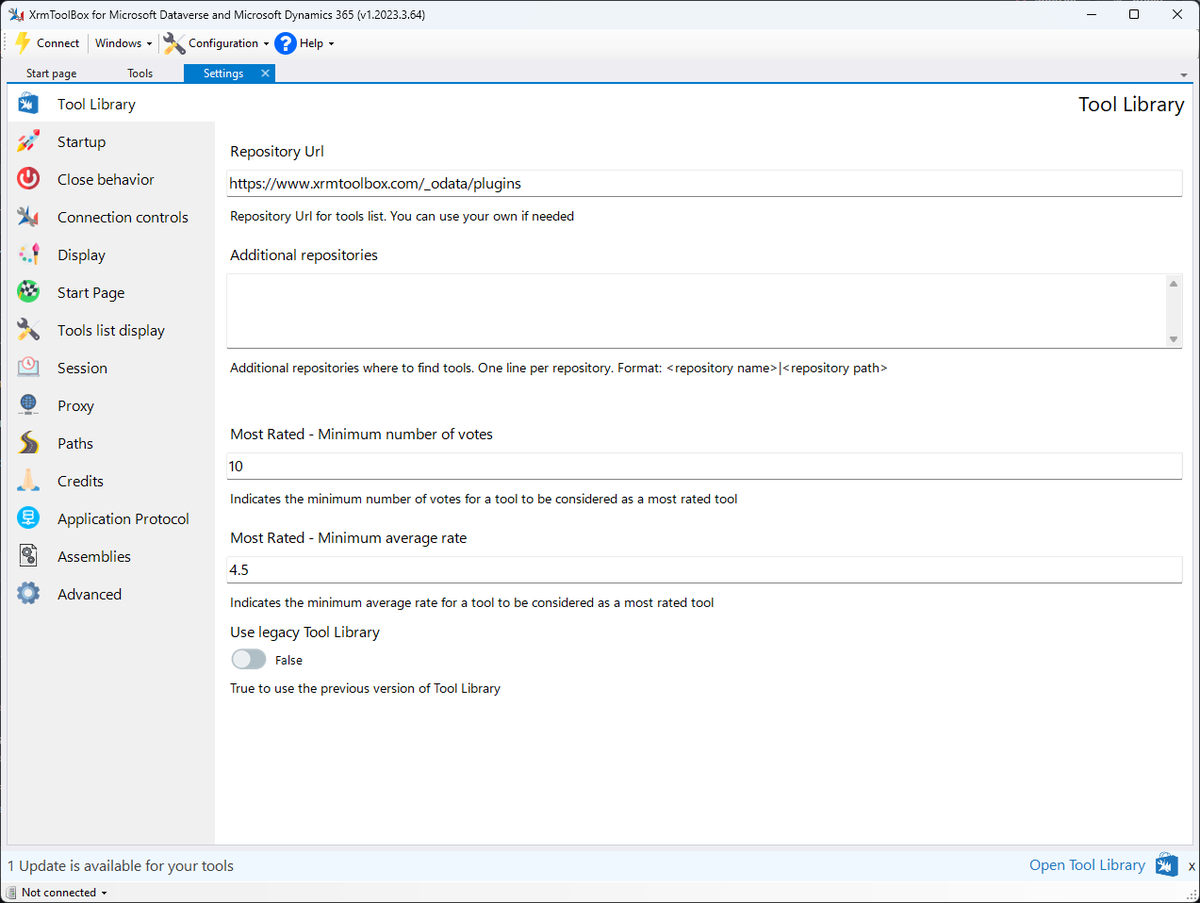
Task: Click the Tool Library sidebar label
Action: [x=96, y=104]
